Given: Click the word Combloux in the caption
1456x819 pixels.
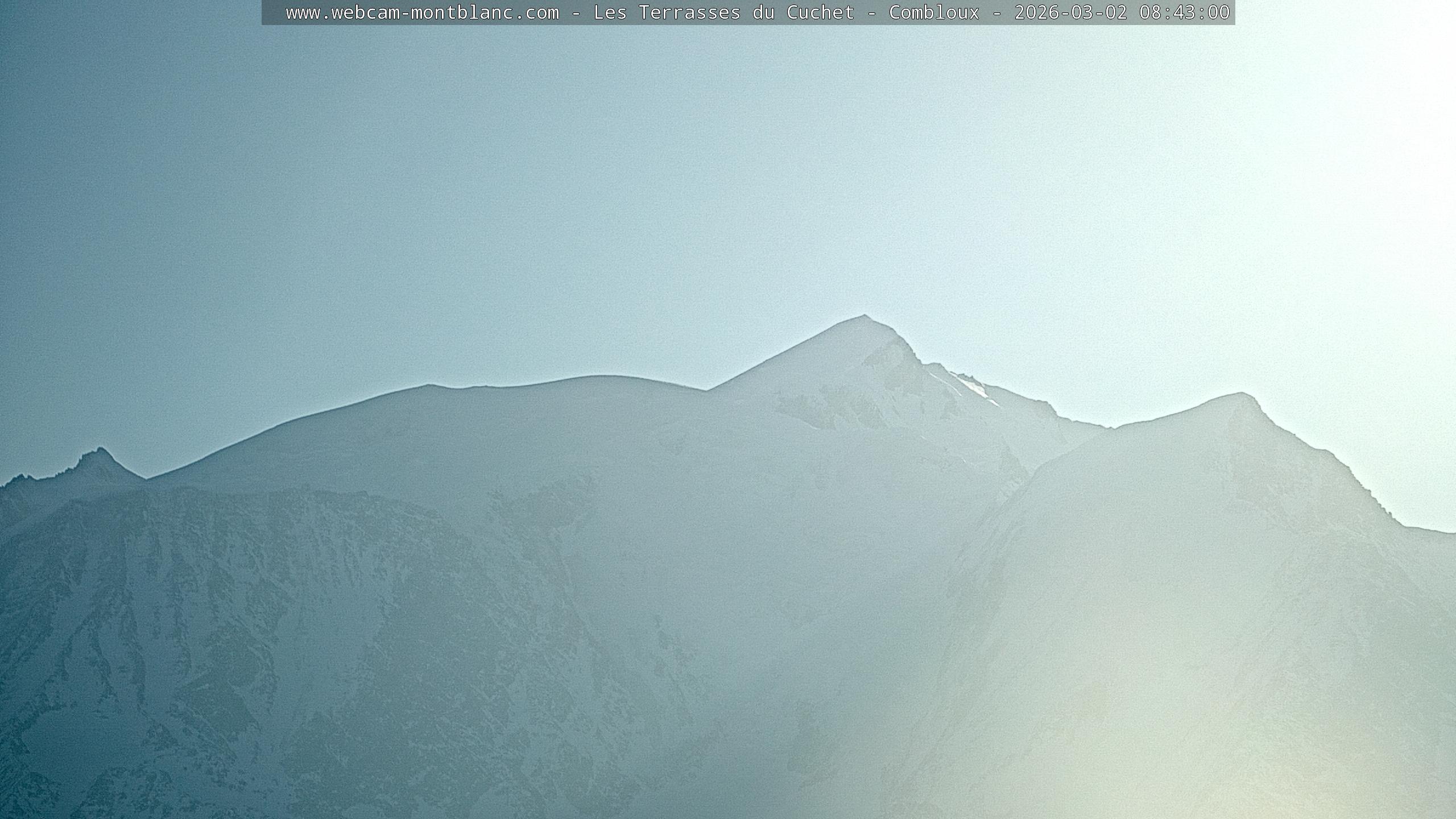Looking at the screenshot, I should pyautogui.click(x=934, y=13).
